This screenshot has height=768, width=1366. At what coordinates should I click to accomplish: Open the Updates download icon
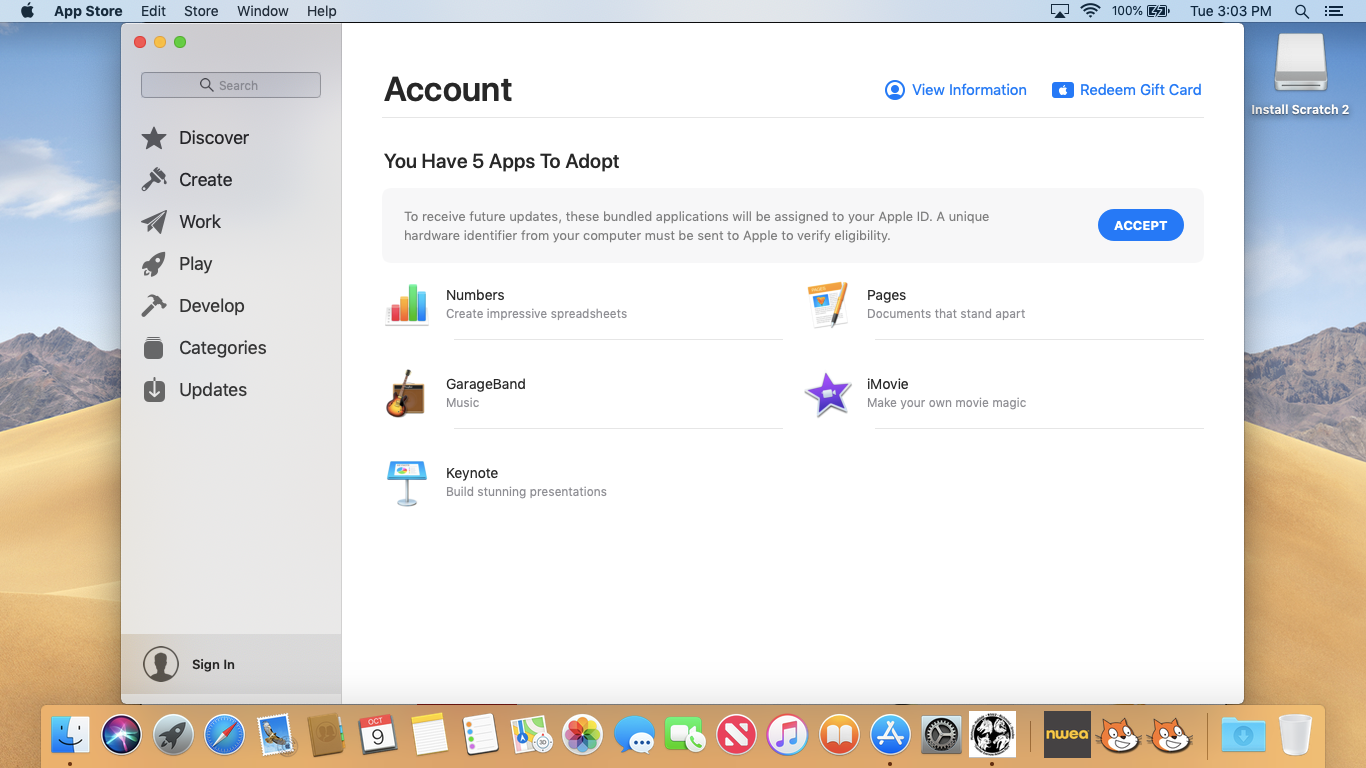click(154, 390)
